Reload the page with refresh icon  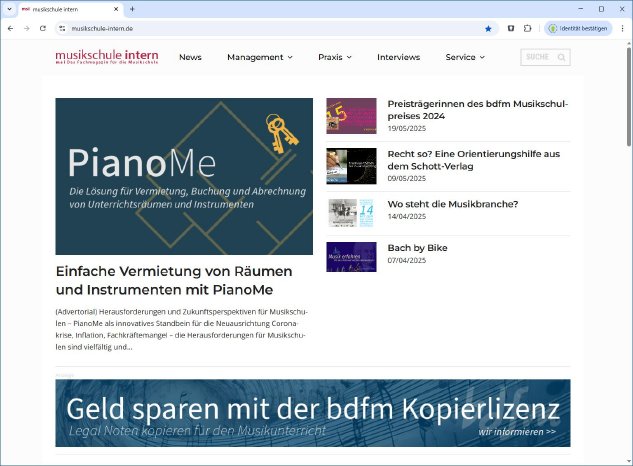[x=43, y=28]
